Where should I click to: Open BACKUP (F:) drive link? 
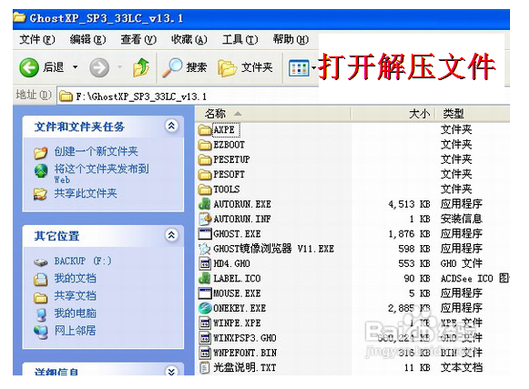[83, 261]
